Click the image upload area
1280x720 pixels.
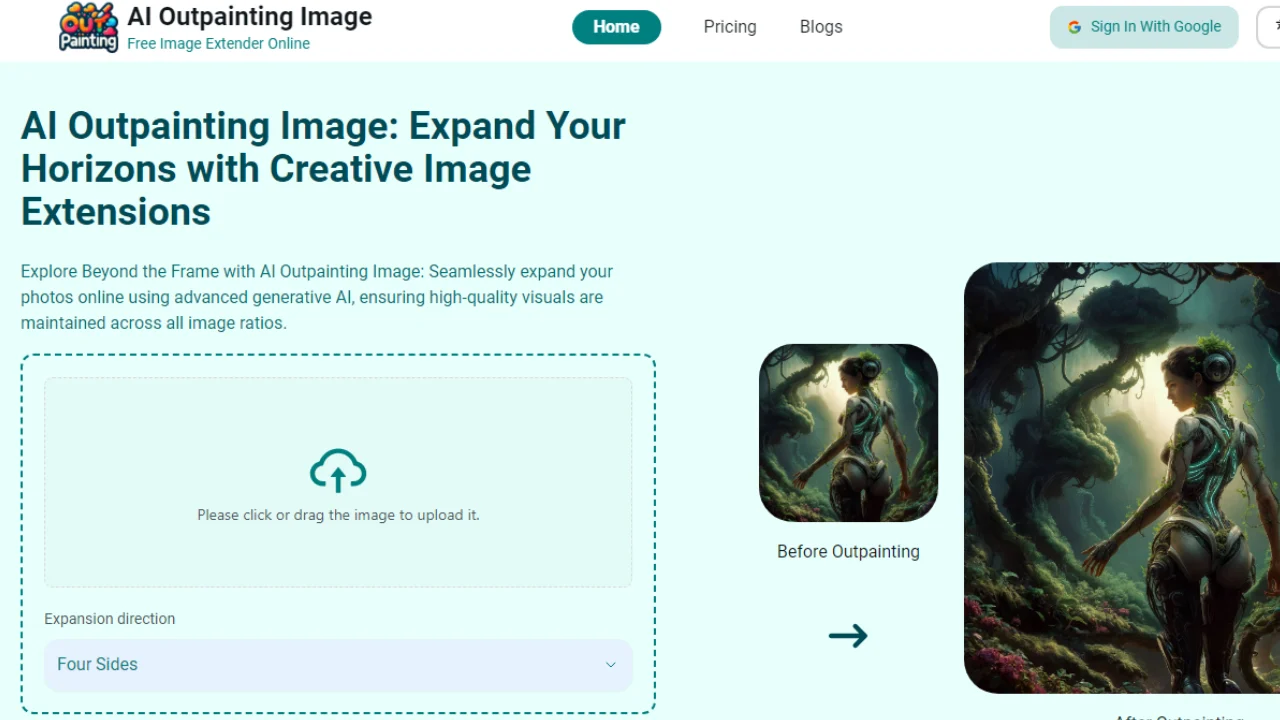pos(338,481)
